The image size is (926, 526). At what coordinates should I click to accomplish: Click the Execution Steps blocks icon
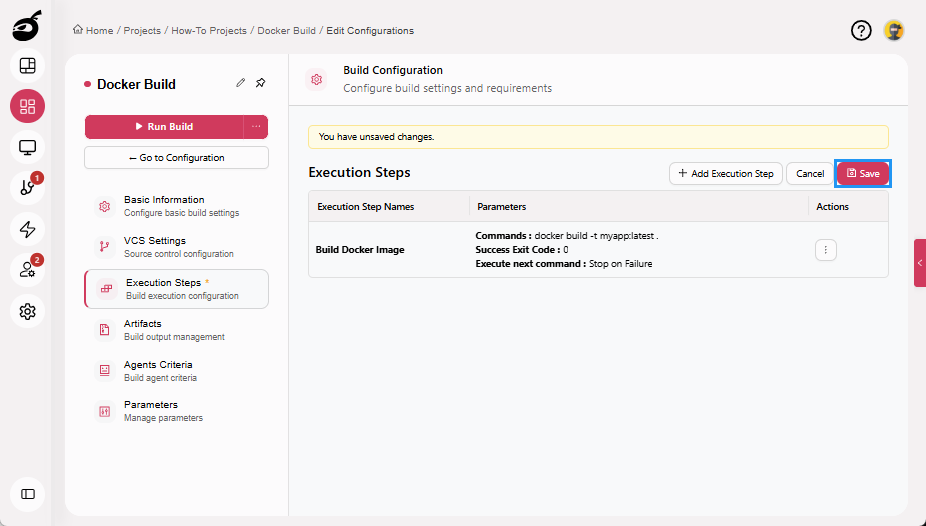pos(106,289)
